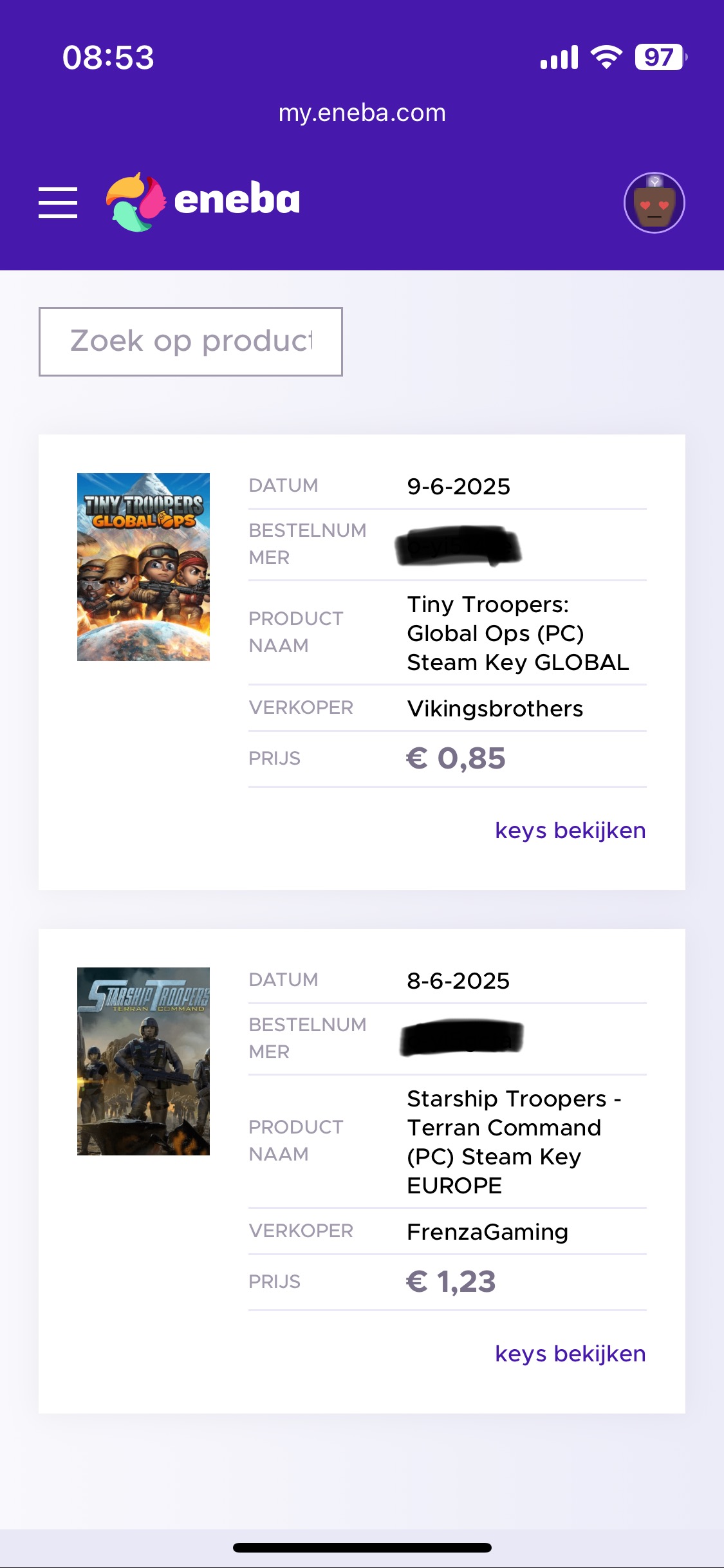Tap the my.eneba.com address bar
The width and height of the screenshot is (724, 1568).
tap(362, 113)
